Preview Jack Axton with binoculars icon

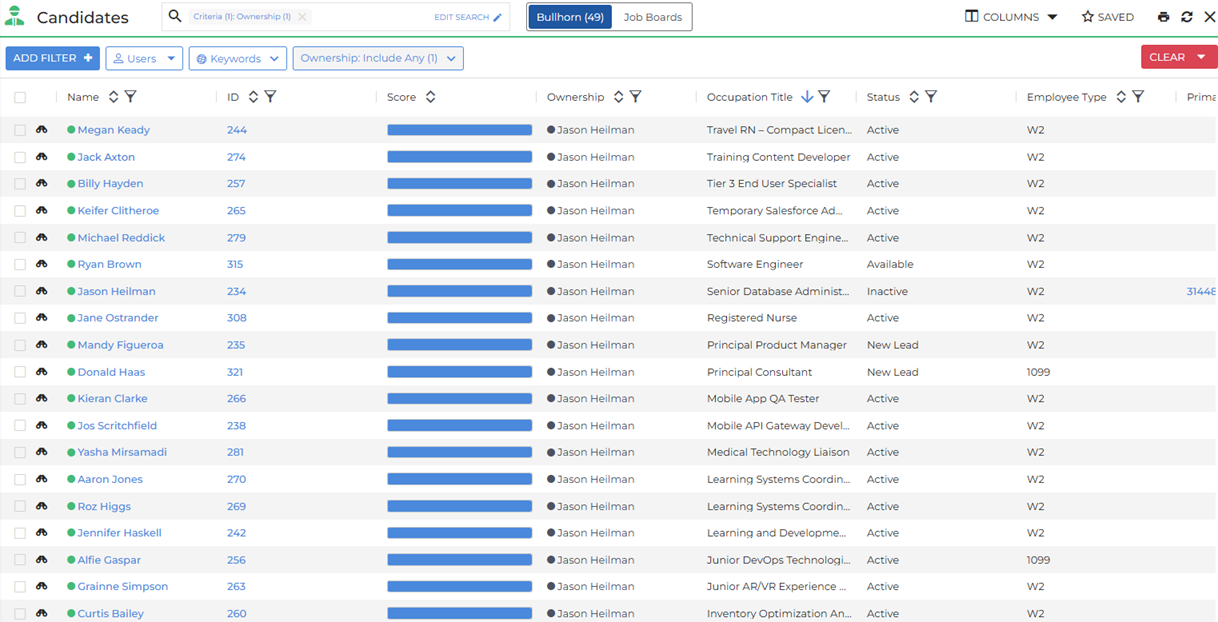click(42, 157)
